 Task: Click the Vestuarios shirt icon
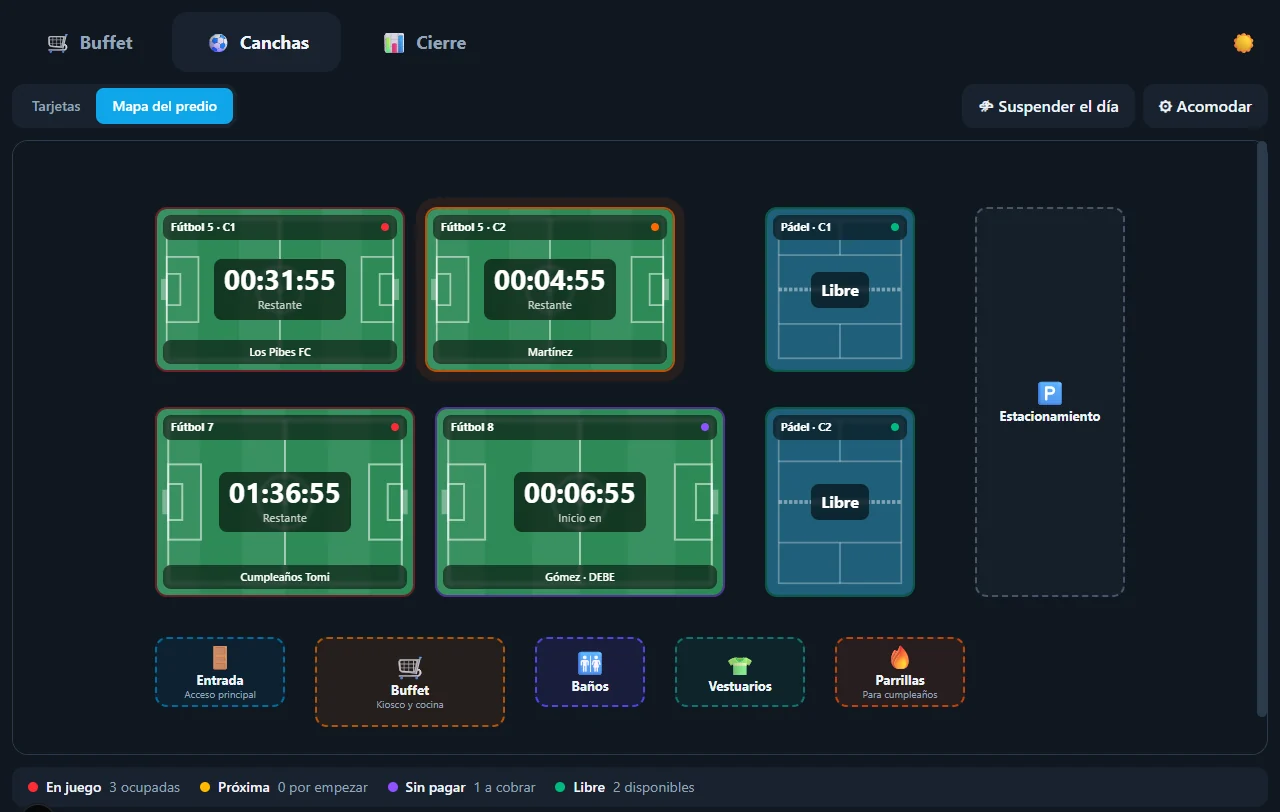coord(740,665)
